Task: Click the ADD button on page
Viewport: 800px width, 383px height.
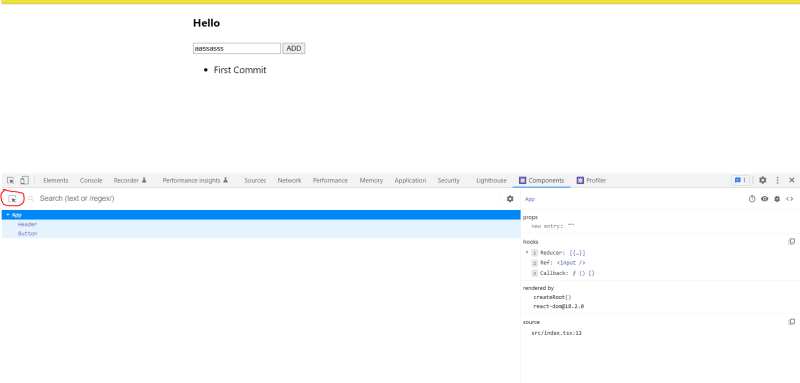Action: (294, 48)
